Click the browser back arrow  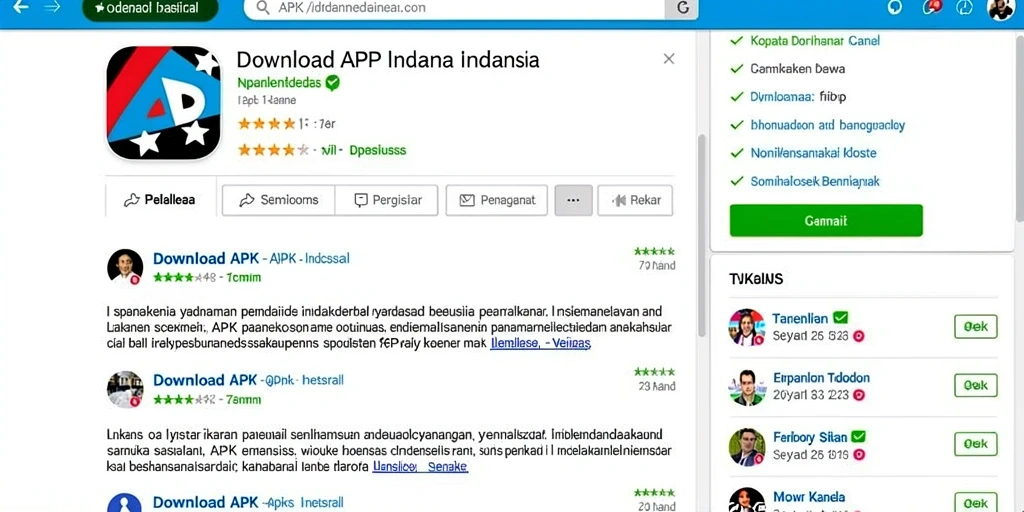coord(20,8)
